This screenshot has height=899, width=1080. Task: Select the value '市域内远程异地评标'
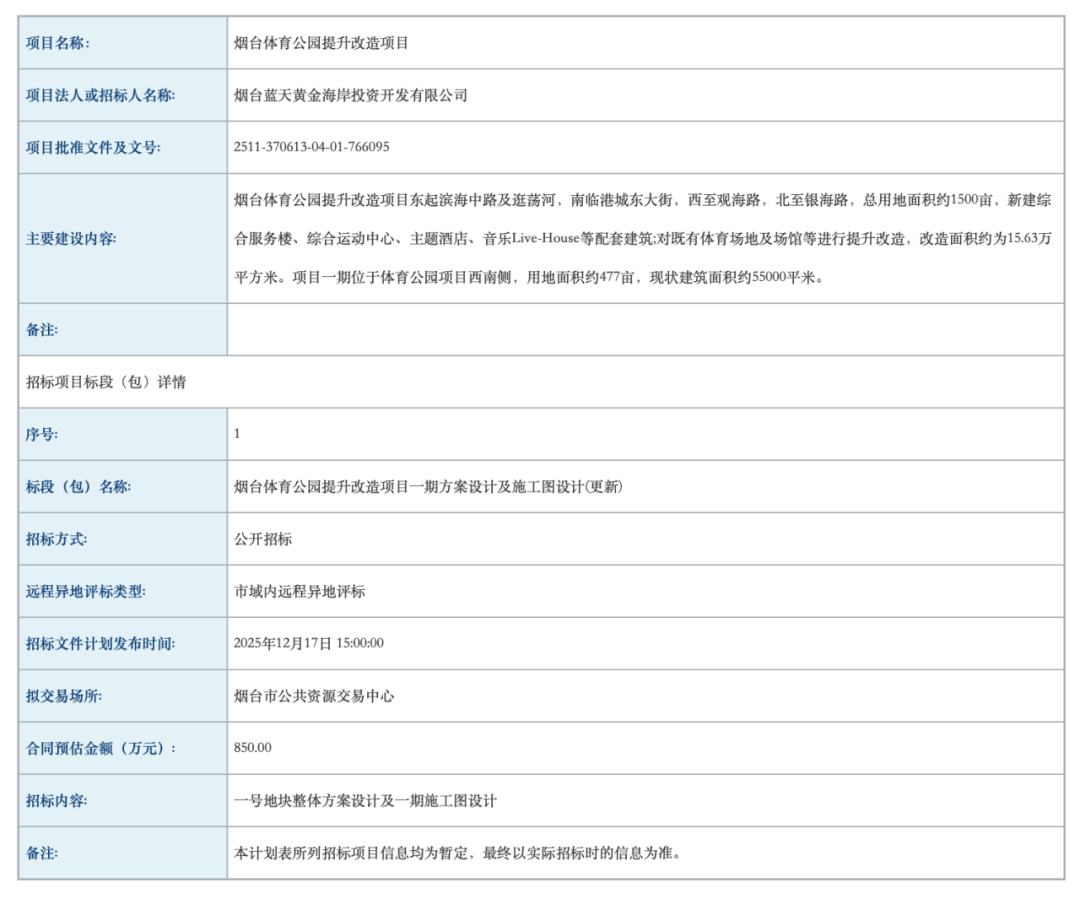point(300,591)
